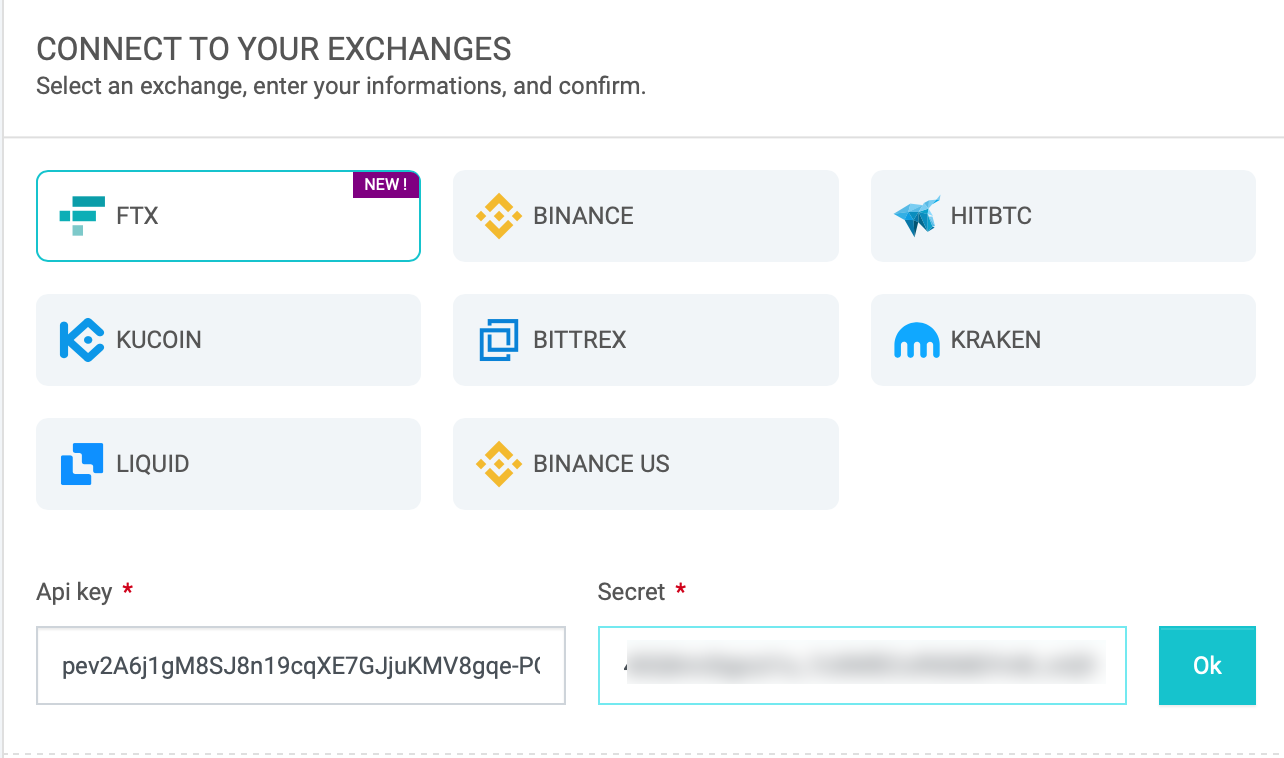Image resolution: width=1284 pixels, height=758 pixels.
Task: Click the Bittrex square logo icon
Action: [499, 340]
